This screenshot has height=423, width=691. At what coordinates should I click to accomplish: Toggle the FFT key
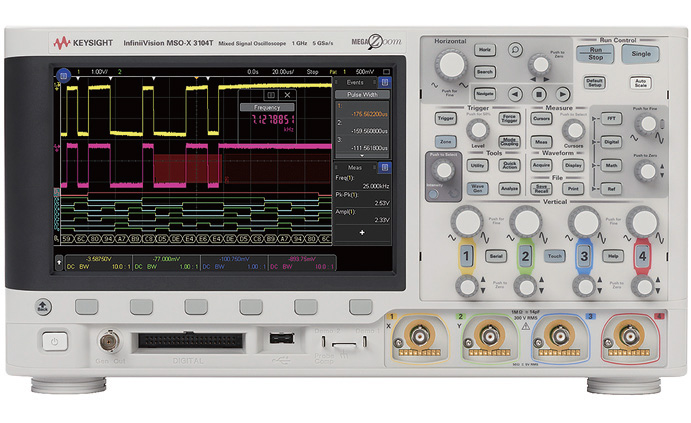[x=612, y=119]
